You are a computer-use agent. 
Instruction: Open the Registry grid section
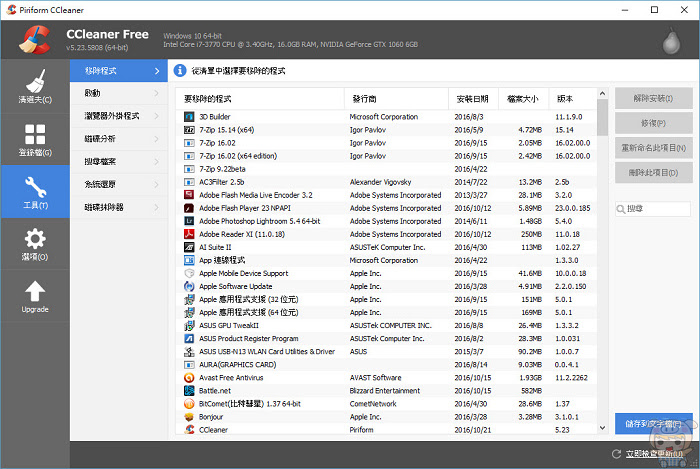35,140
